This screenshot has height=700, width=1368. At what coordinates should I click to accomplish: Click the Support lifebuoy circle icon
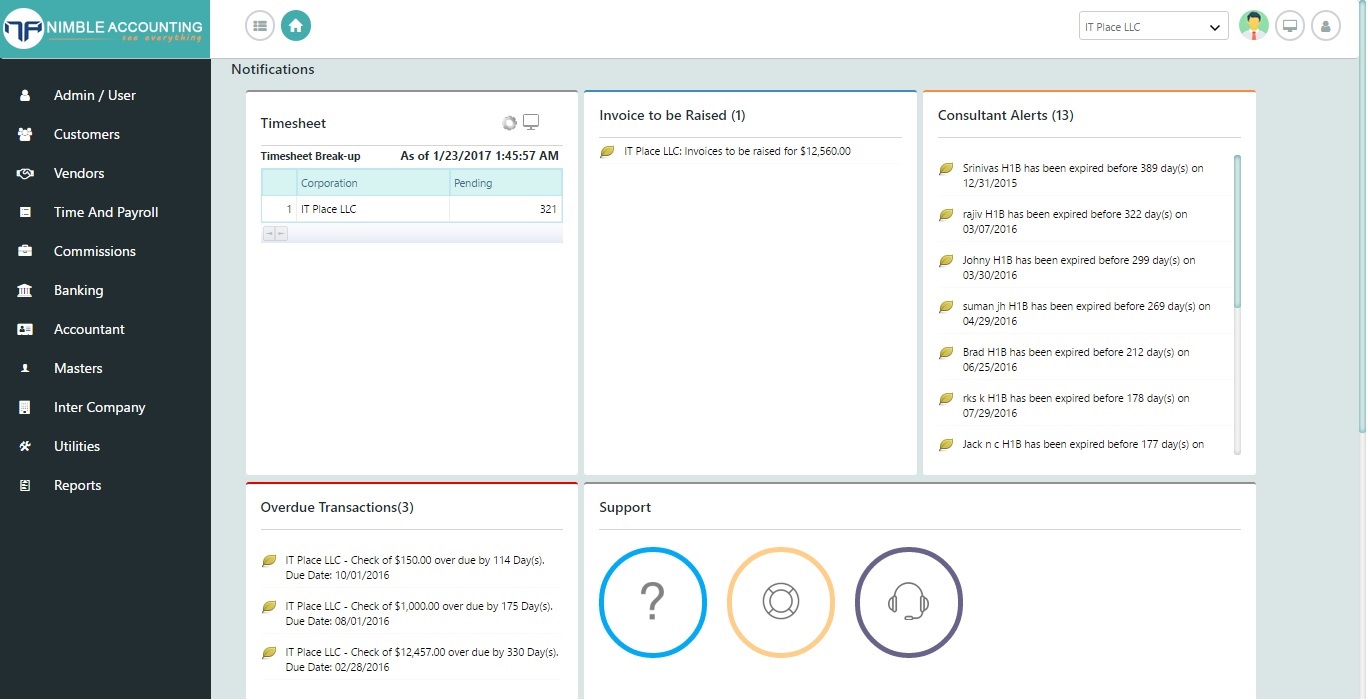pos(781,602)
